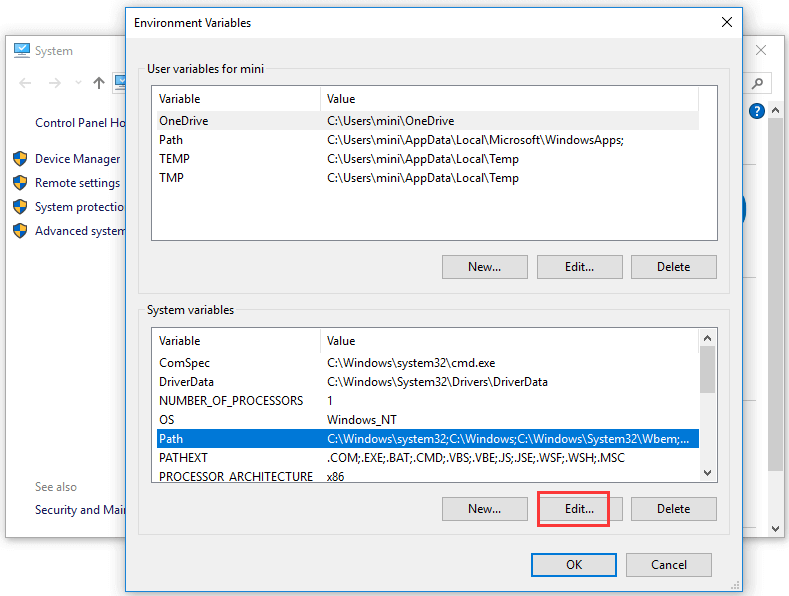Select the user Path variable row
789x596 pixels.
click(428, 140)
